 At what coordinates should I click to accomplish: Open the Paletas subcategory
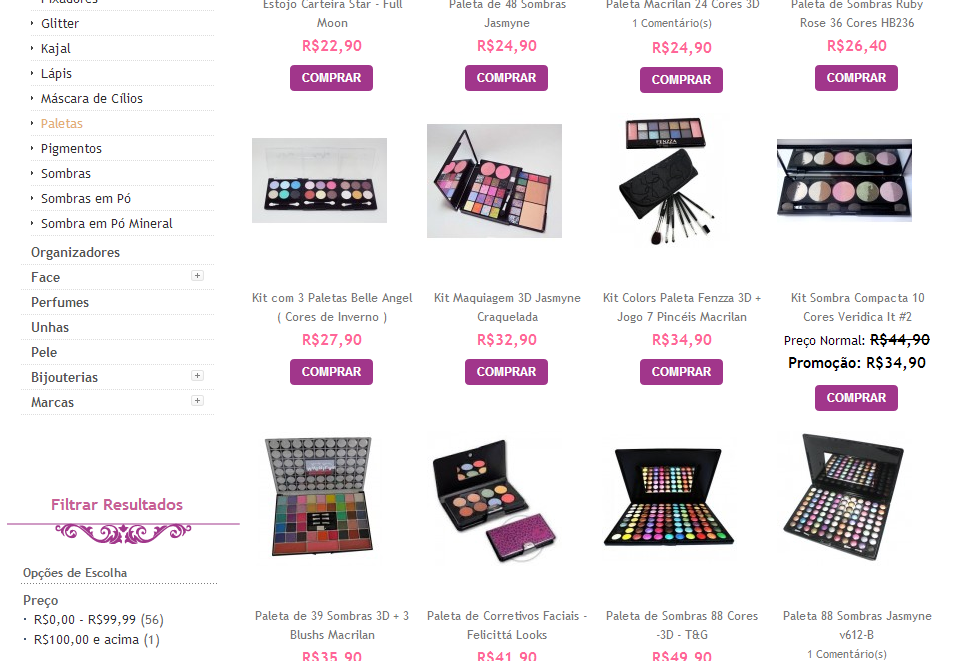(x=62, y=123)
